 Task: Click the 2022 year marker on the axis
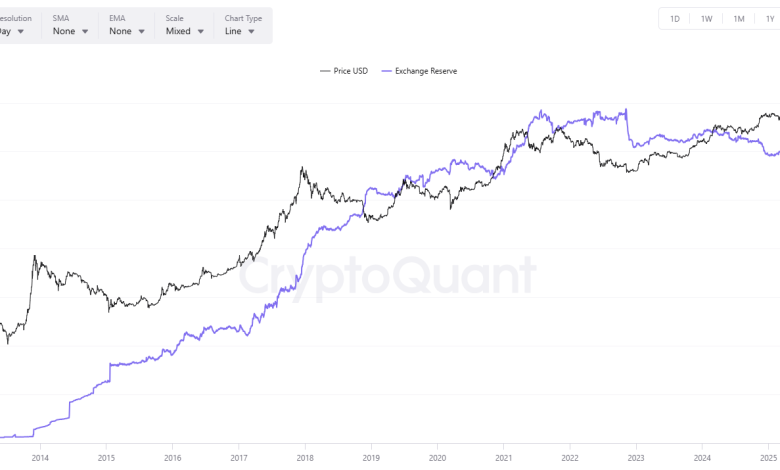click(x=569, y=459)
